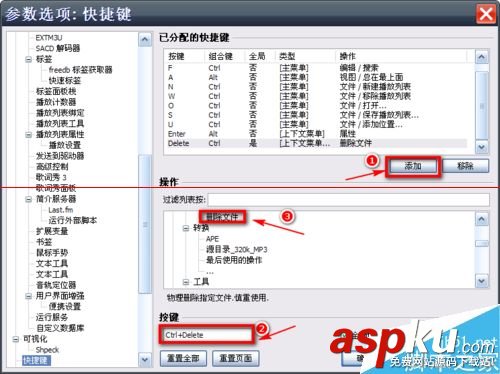Sort shortcuts by 全局 column
The width and height of the screenshot is (500, 374).
[x=260, y=56]
